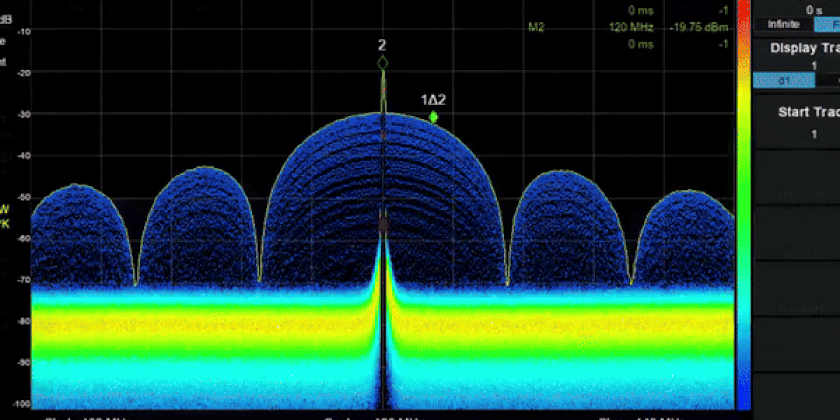The width and height of the screenshot is (840, 420).
Task: Open the Display Trace softkey
Action: [802, 48]
